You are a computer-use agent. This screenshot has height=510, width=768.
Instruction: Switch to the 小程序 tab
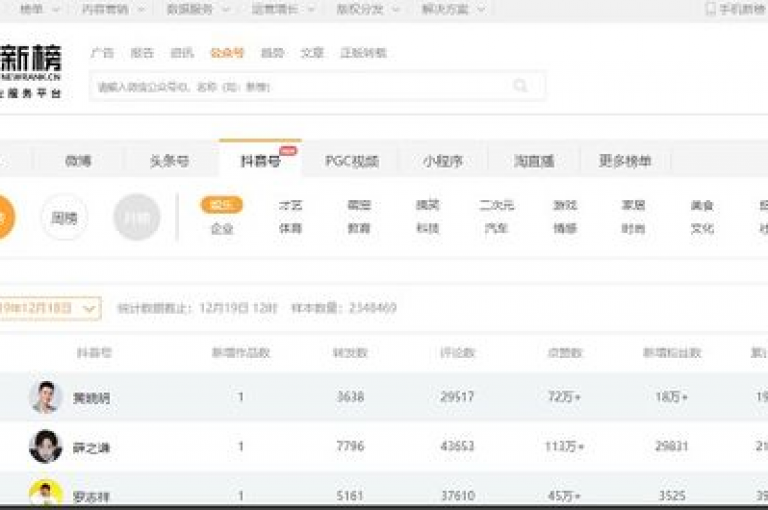443,161
